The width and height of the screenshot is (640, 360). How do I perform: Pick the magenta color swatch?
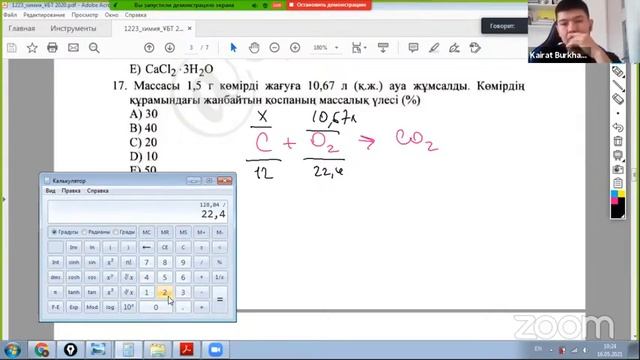[614, 200]
